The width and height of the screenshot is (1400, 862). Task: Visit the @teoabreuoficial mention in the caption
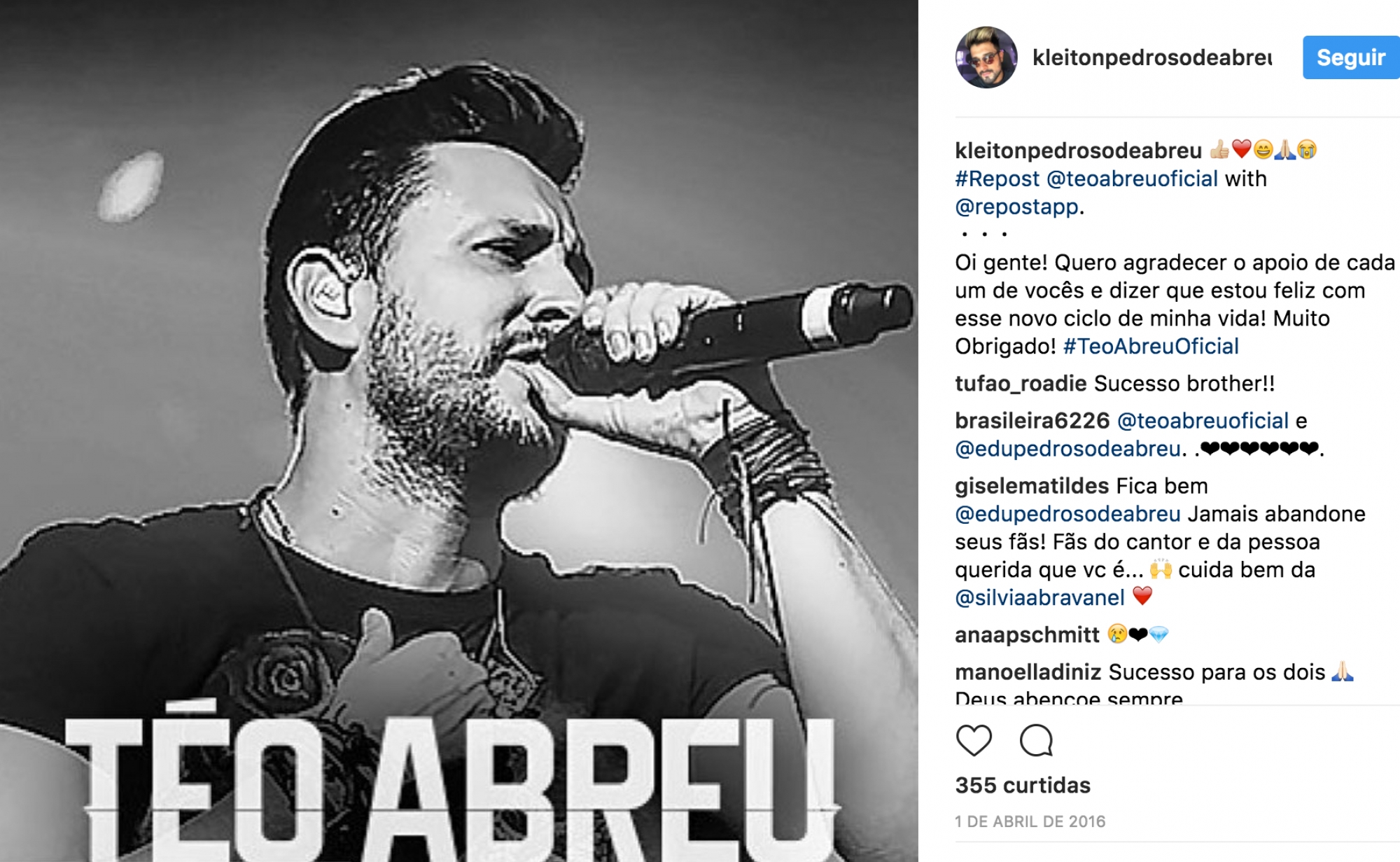point(1132,179)
